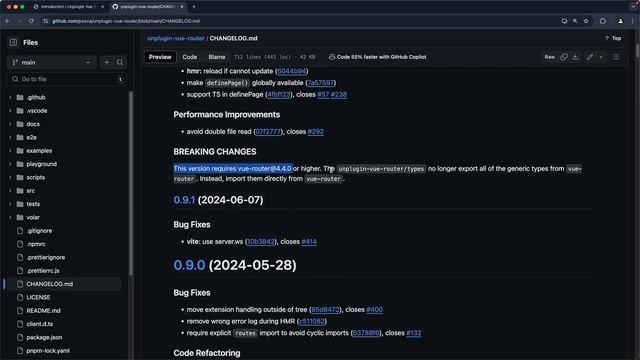The width and height of the screenshot is (640, 360).
Task: View the Raw file
Action: click(549, 57)
